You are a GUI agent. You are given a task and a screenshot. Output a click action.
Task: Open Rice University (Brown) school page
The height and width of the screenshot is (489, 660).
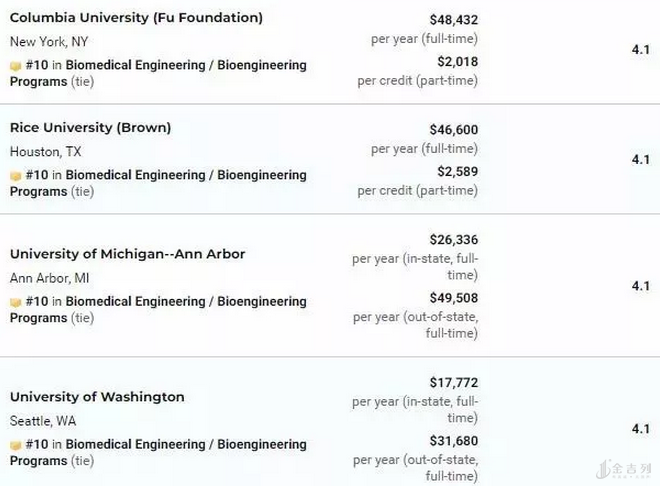(x=90, y=128)
